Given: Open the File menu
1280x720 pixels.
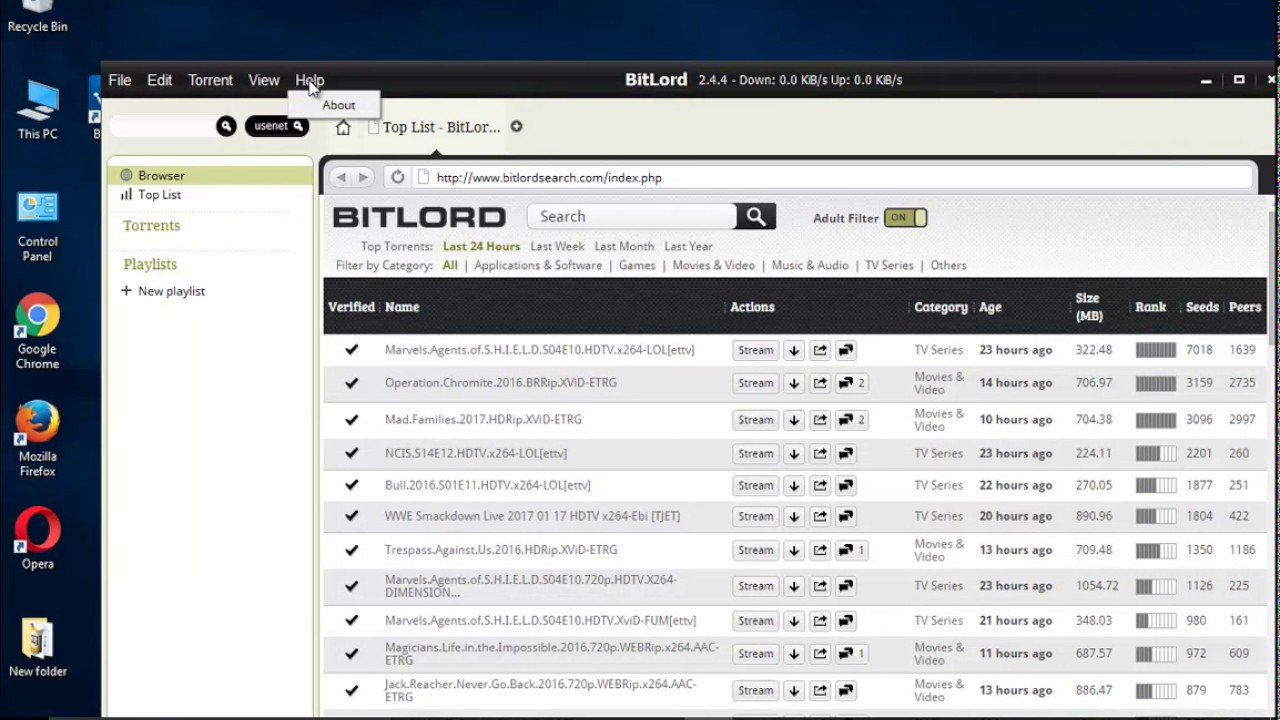Looking at the screenshot, I should (x=120, y=80).
